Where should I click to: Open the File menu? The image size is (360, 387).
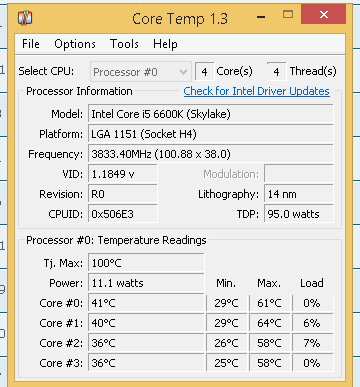[x=31, y=44]
